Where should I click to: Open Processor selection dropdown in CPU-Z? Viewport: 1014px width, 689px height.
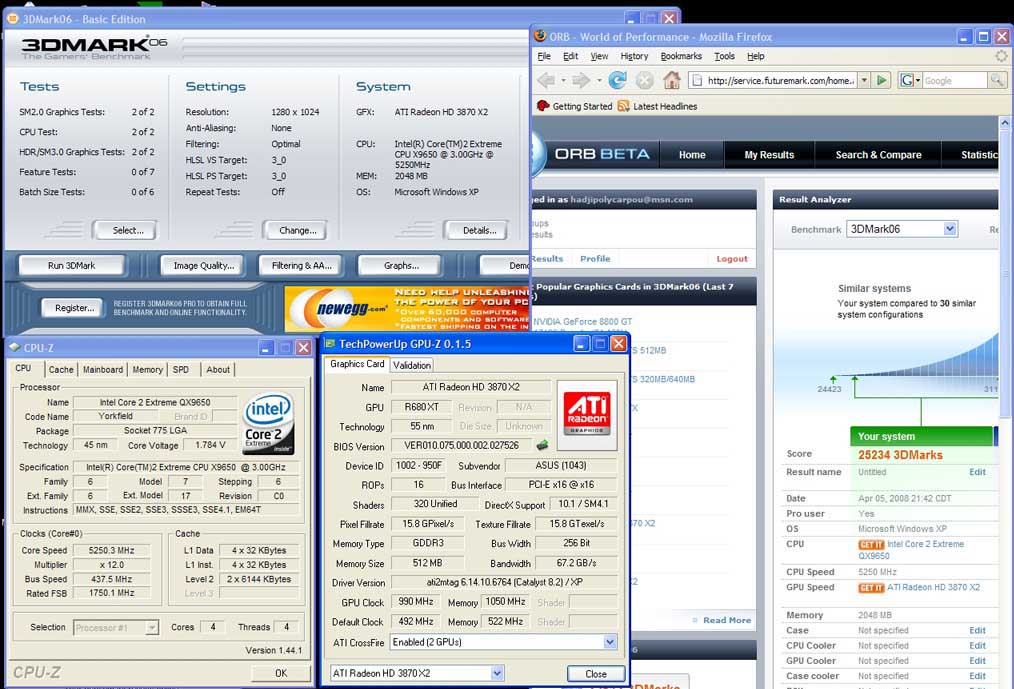tap(152, 628)
